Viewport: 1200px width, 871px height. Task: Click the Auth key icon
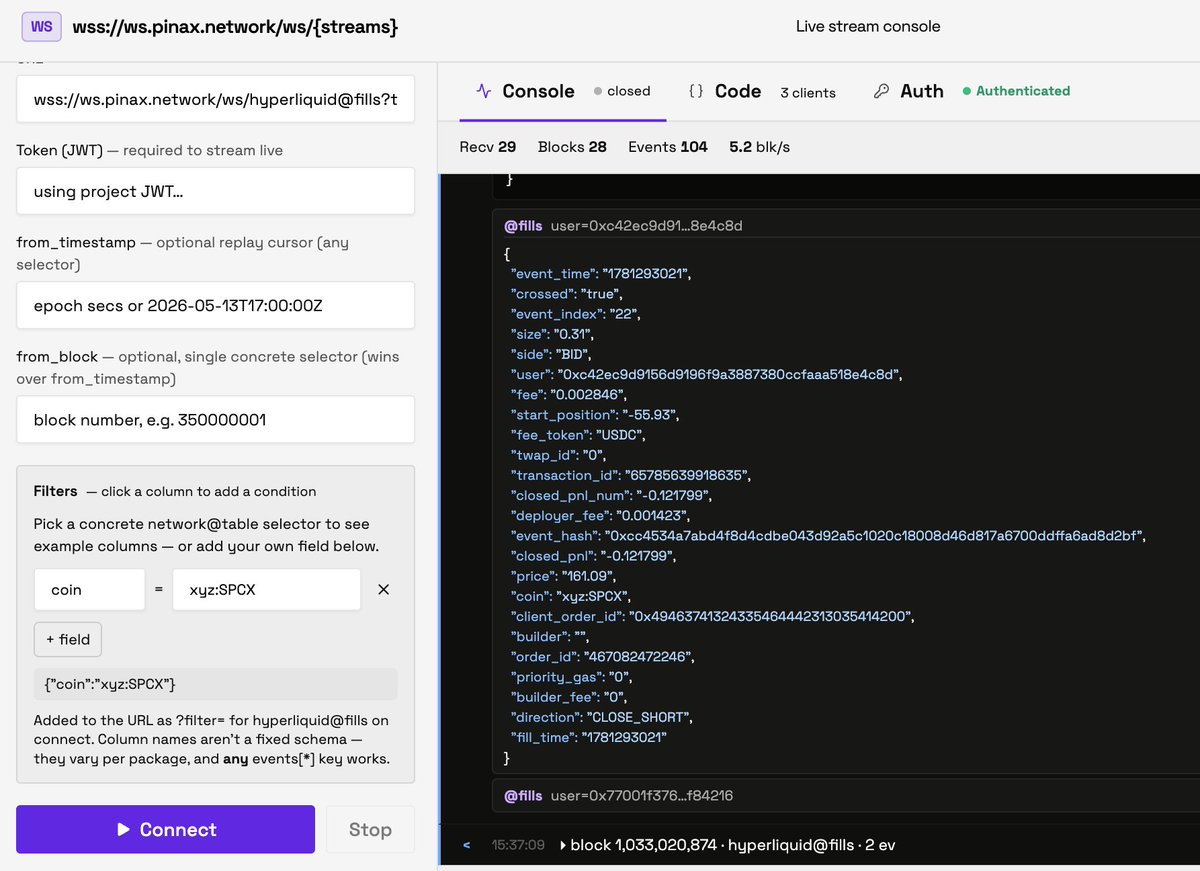pos(881,91)
